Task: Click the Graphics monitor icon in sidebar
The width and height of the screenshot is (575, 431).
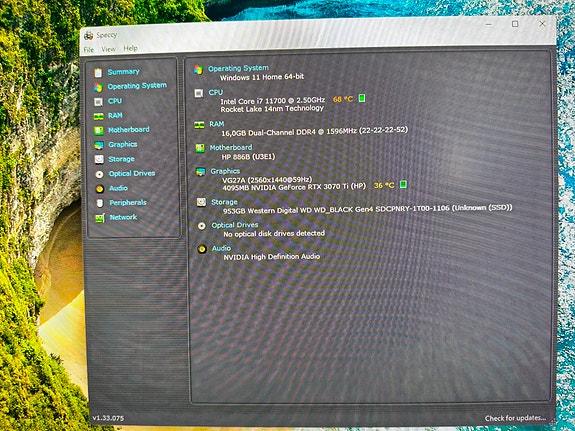Action: point(99,145)
